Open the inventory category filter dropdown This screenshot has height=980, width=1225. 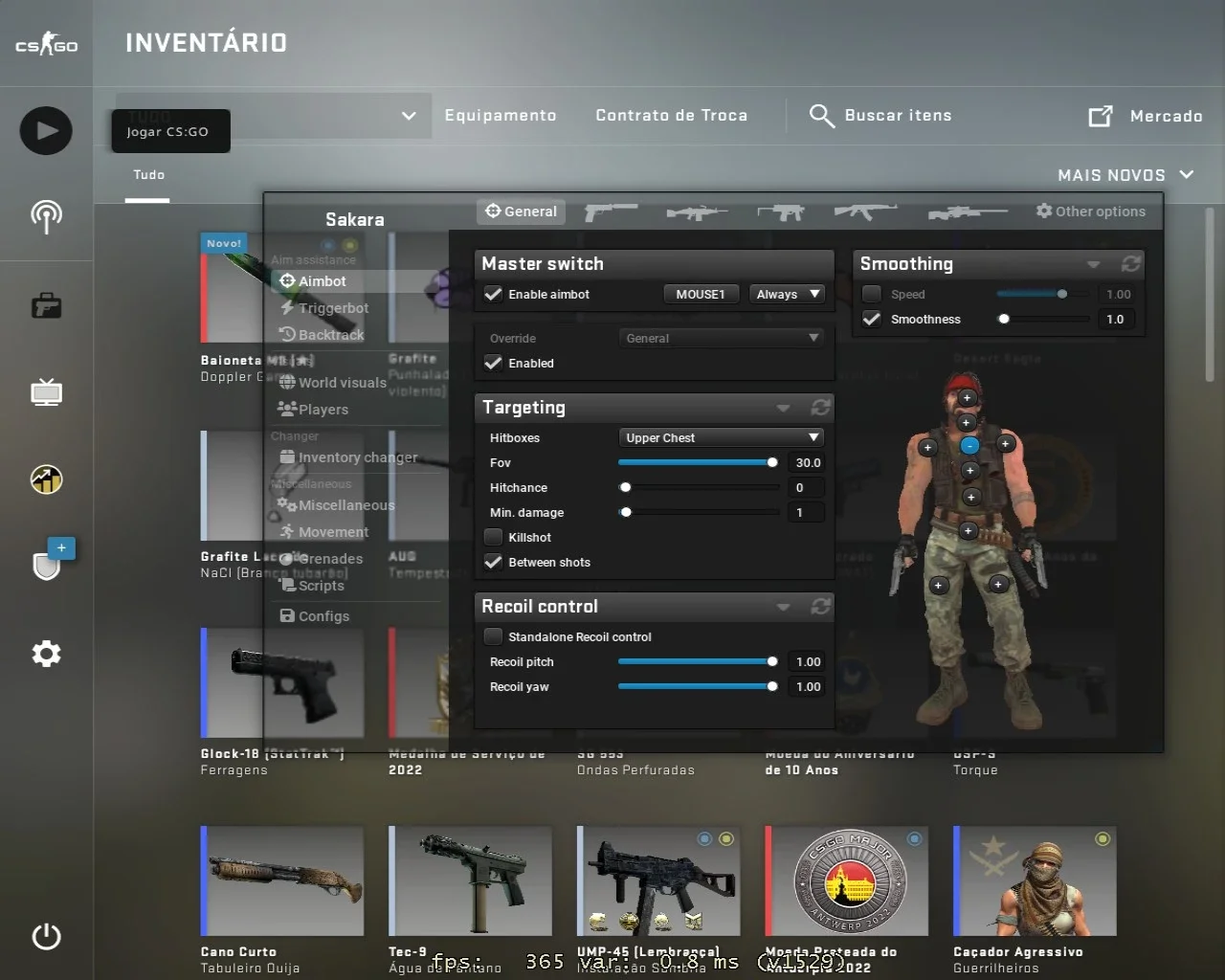[274, 116]
